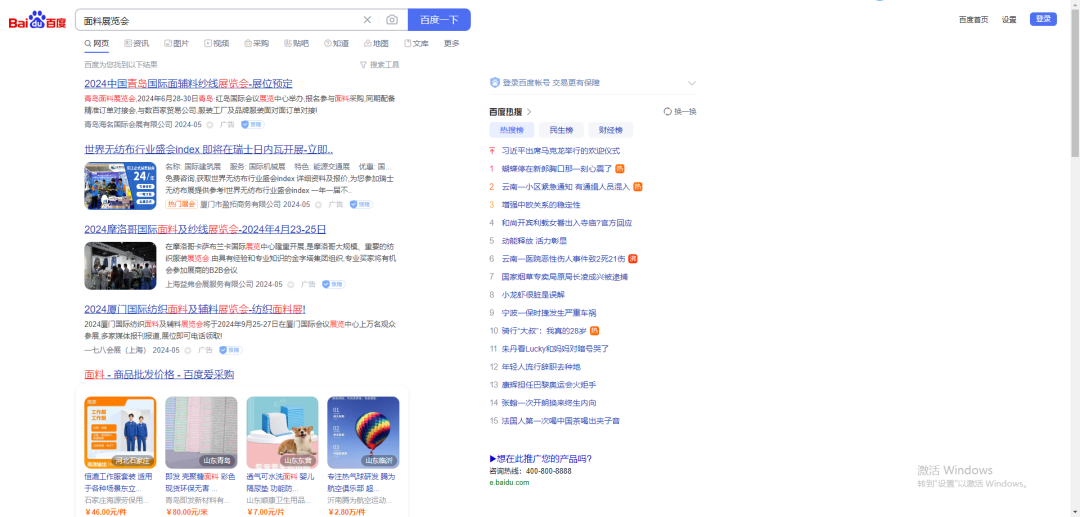
Task: Clear the search box with the X icon
Action: pos(367,20)
